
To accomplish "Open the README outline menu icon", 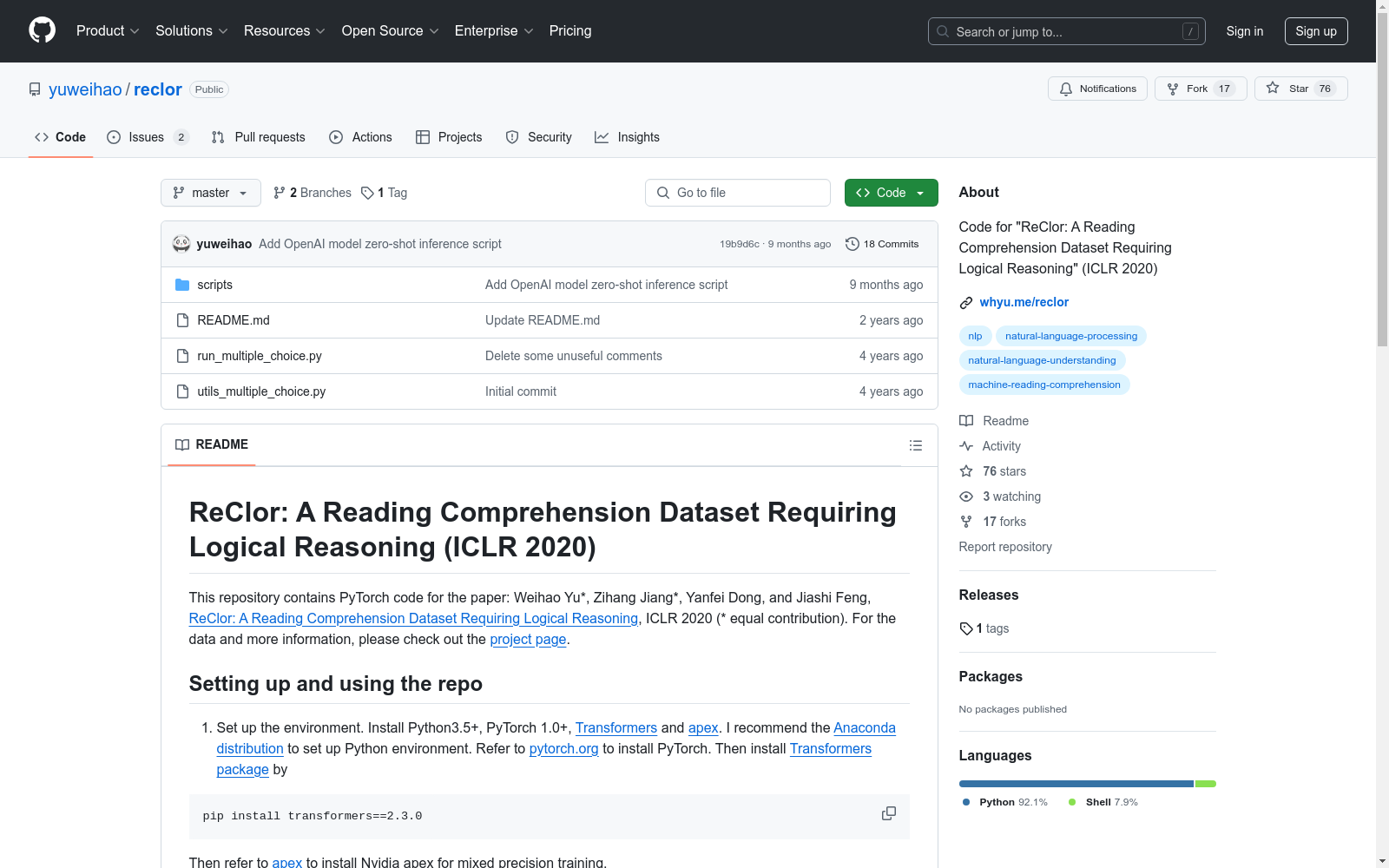I will tap(915, 445).
